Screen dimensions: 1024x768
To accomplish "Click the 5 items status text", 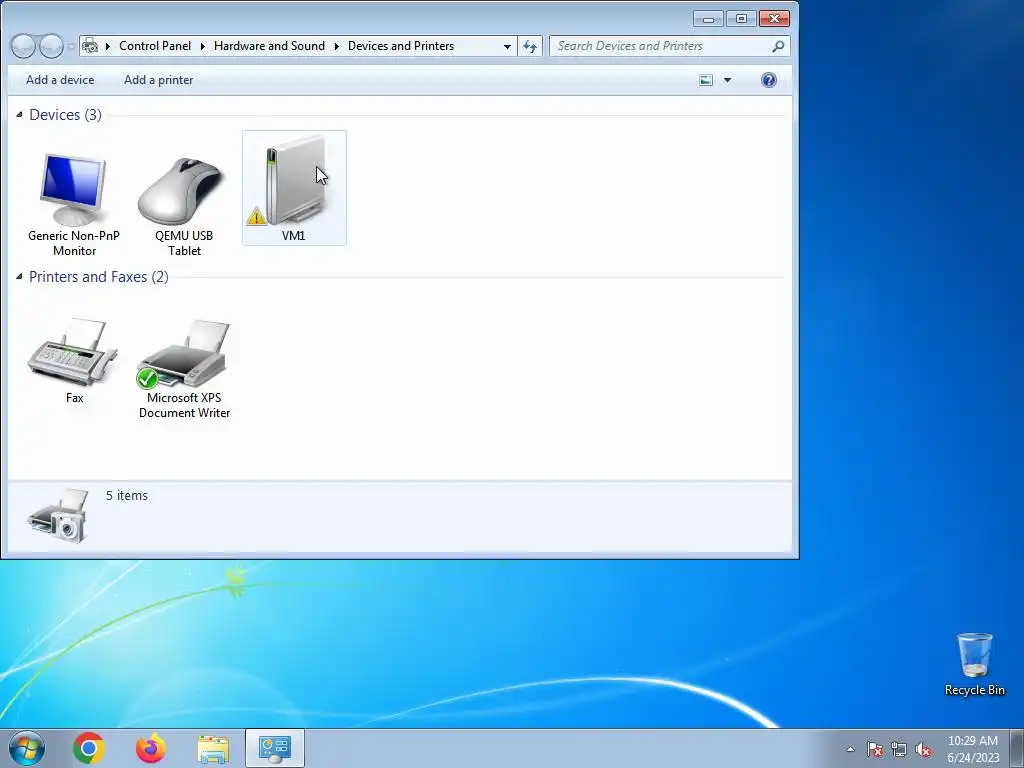I will pos(127,496).
